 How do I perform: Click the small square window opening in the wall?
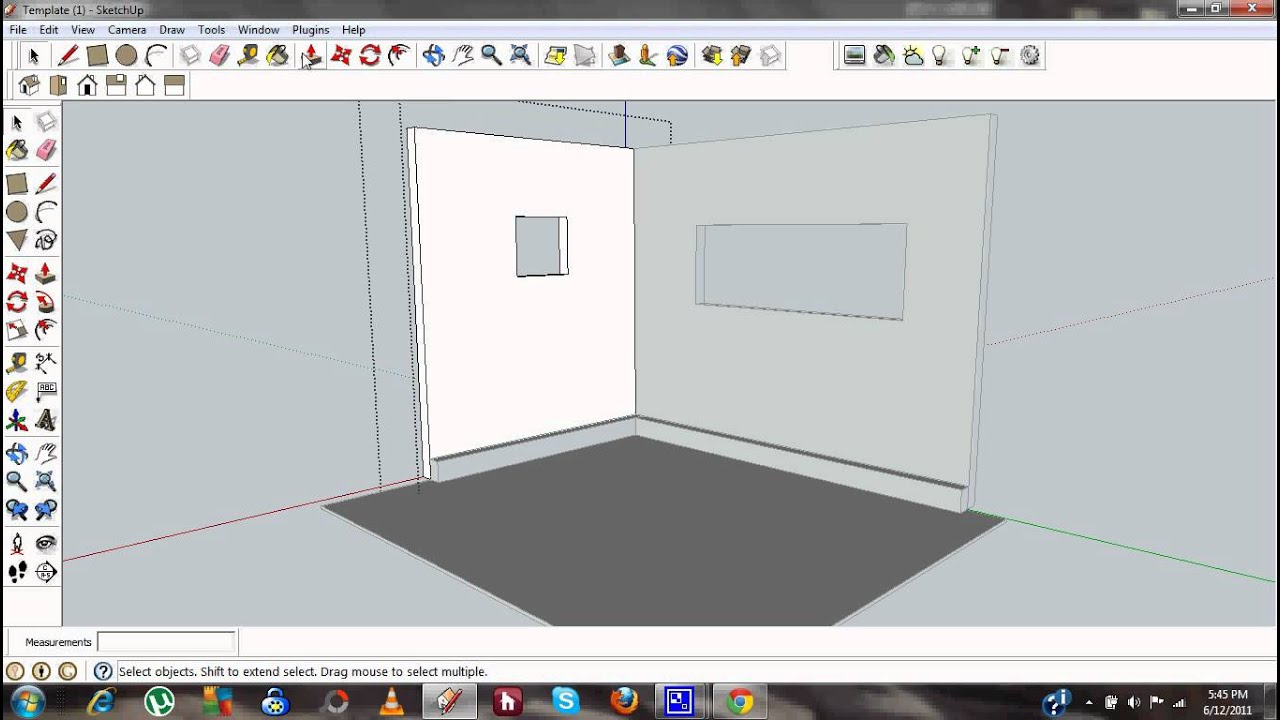click(541, 246)
